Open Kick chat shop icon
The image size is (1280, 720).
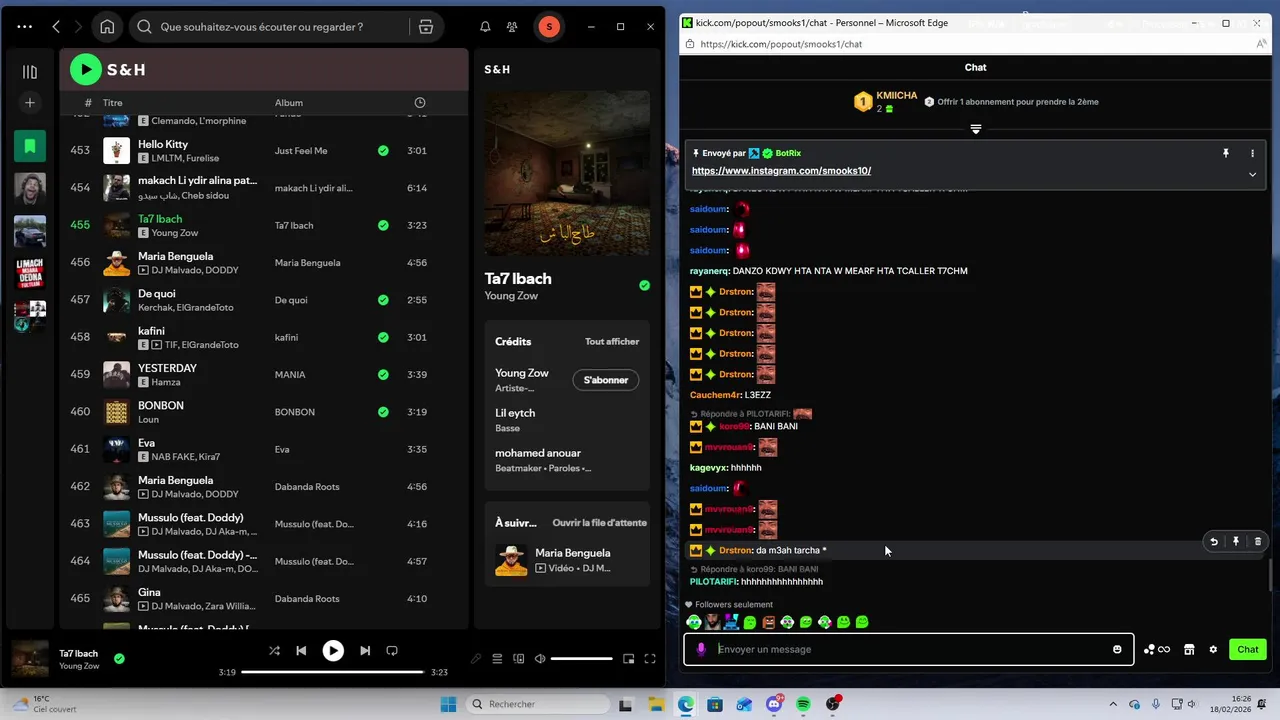(1189, 650)
